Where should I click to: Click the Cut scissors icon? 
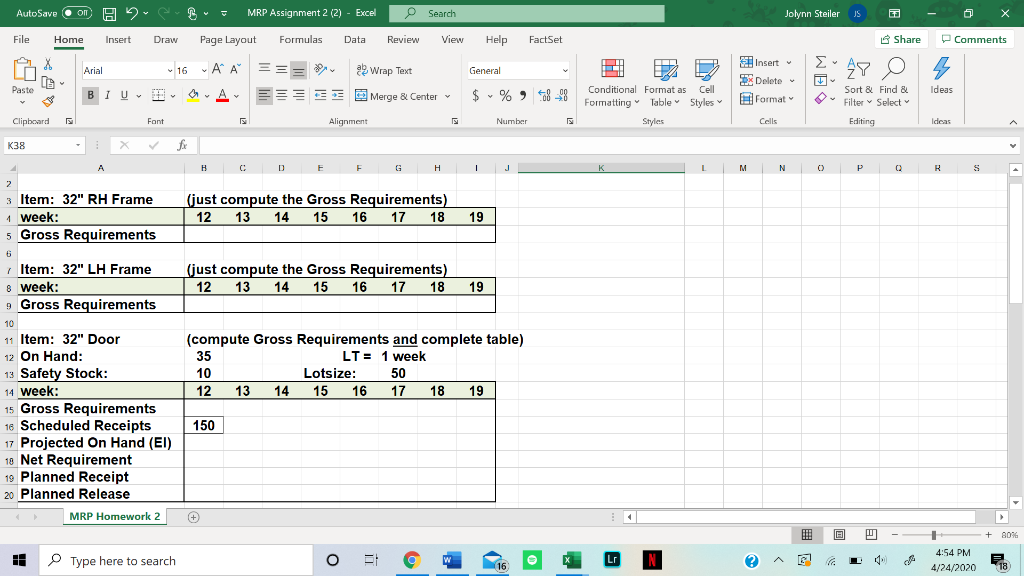coord(48,65)
